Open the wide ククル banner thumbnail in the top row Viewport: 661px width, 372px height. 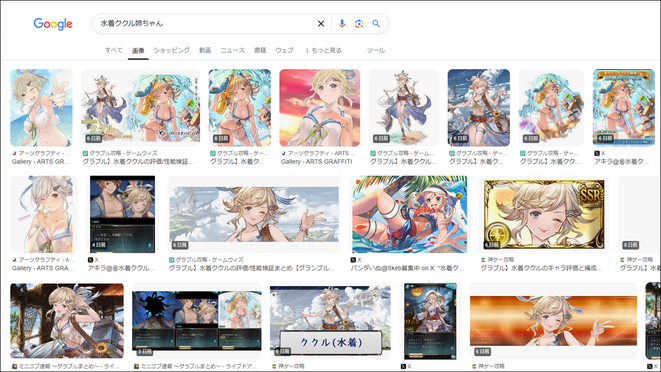point(140,108)
